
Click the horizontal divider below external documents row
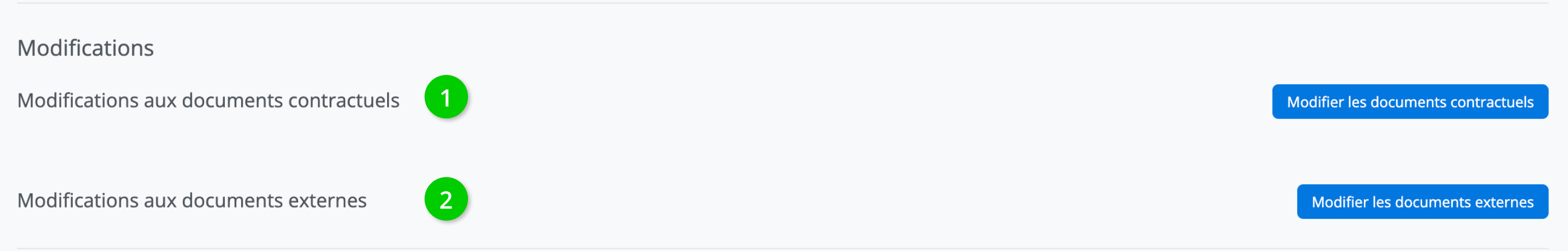tap(783, 249)
